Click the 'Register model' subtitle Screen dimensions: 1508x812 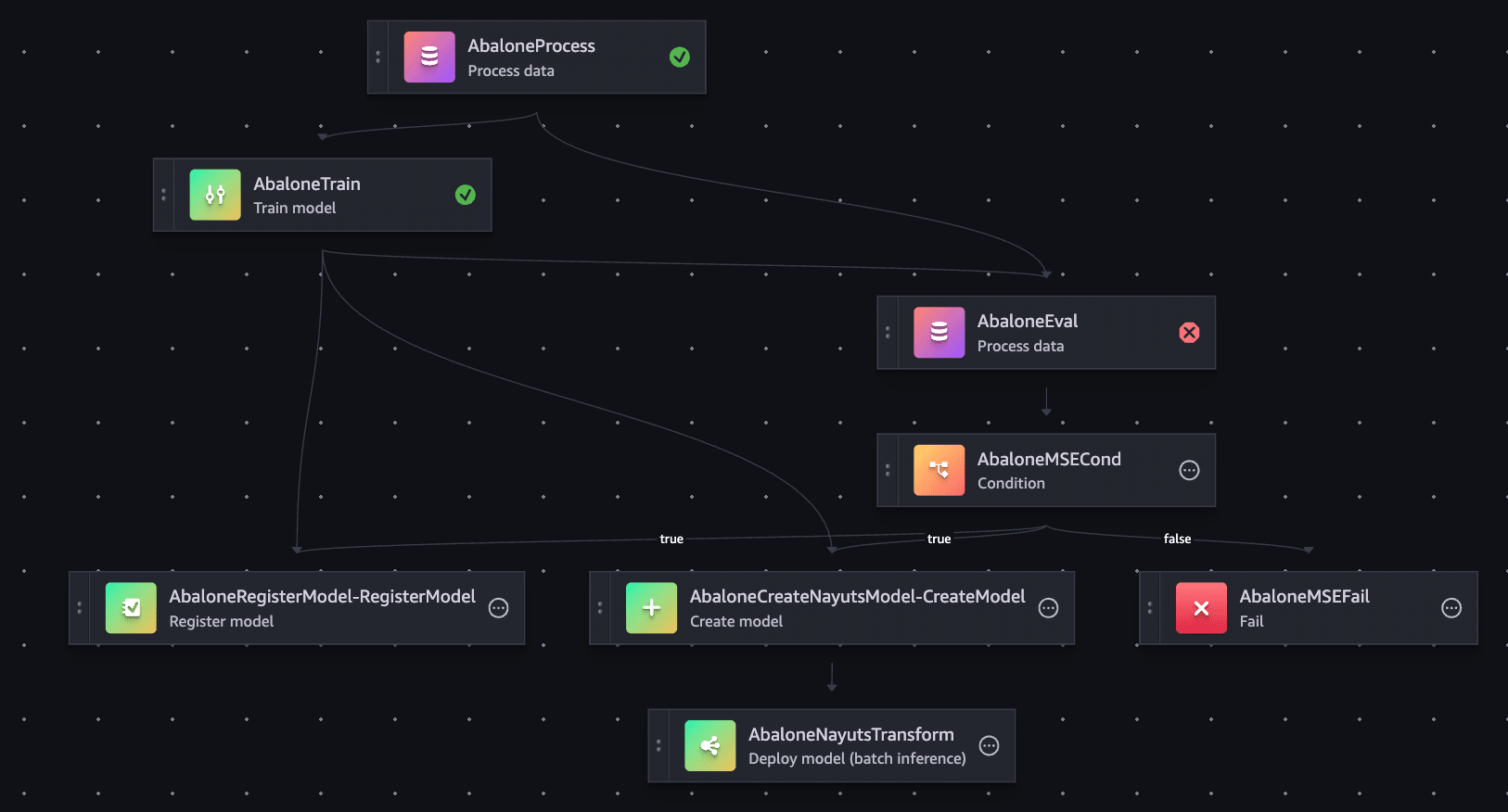point(222,621)
